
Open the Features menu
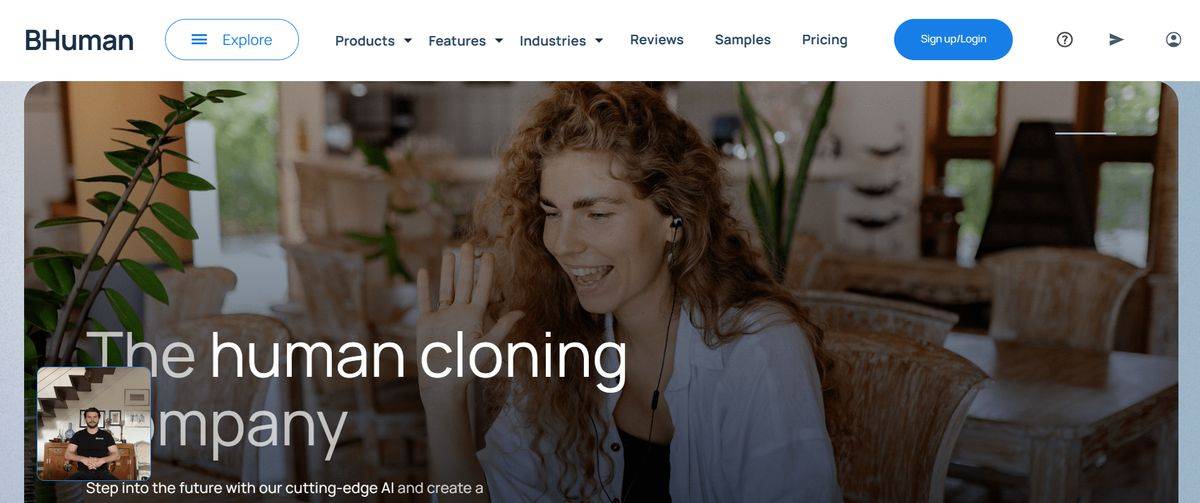(x=457, y=41)
